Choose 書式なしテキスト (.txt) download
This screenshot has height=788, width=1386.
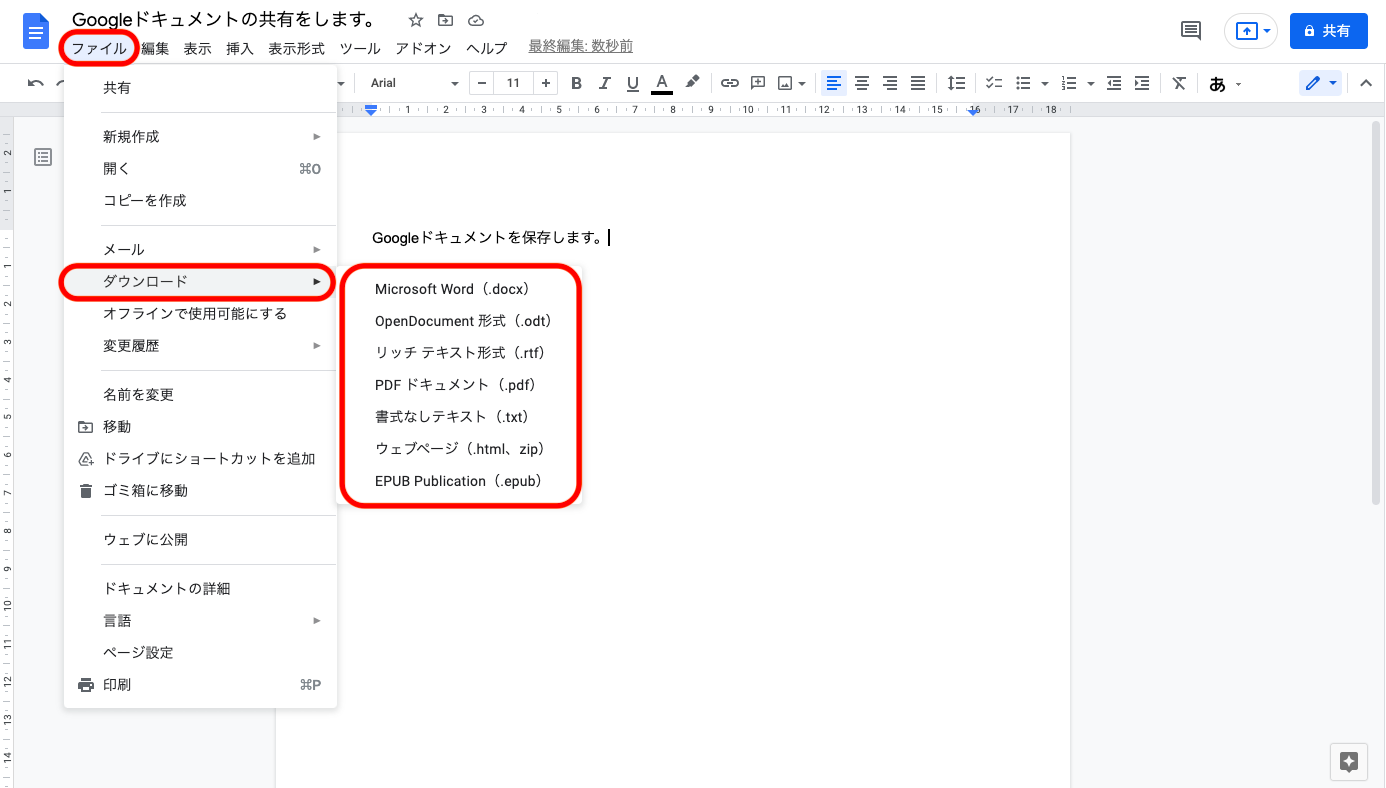(460, 417)
